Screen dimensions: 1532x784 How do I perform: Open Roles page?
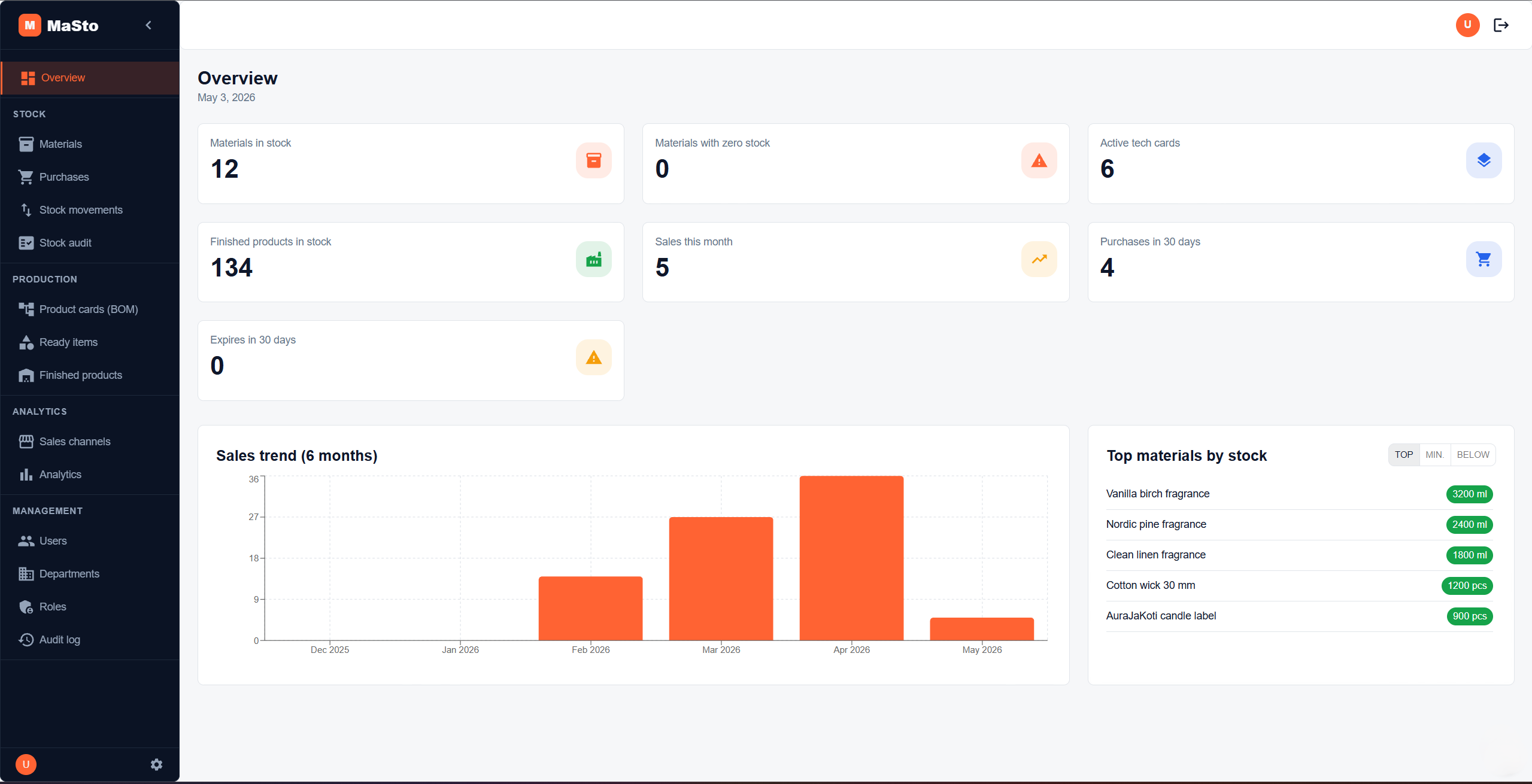tap(90, 607)
